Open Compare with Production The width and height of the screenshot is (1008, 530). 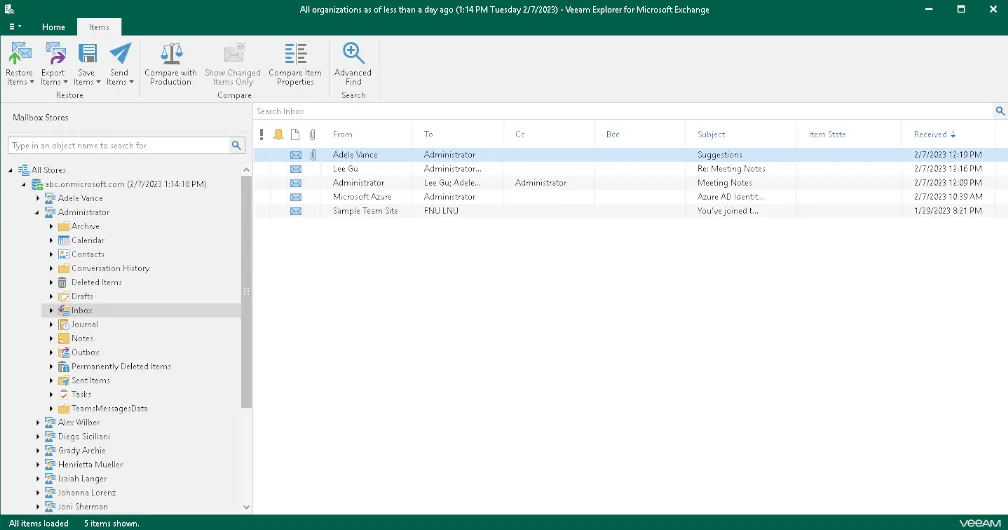pyautogui.click(x=171, y=64)
